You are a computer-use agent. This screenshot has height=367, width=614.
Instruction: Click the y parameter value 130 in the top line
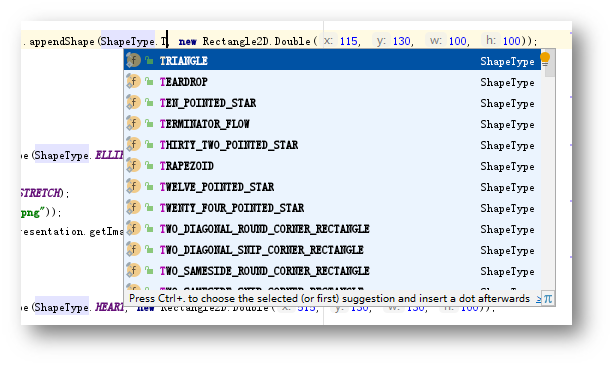click(x=401, y=41)
